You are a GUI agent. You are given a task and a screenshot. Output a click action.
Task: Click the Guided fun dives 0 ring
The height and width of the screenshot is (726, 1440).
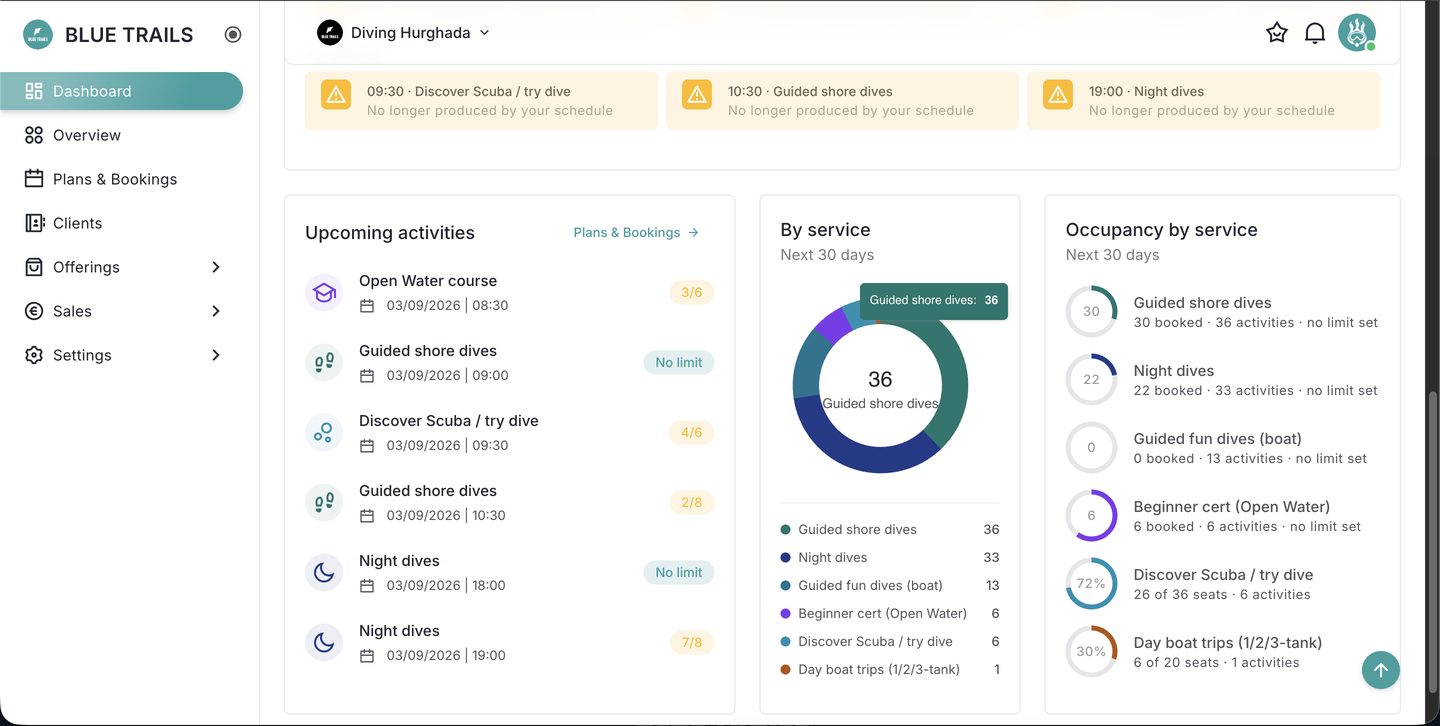coord(1091,447)
